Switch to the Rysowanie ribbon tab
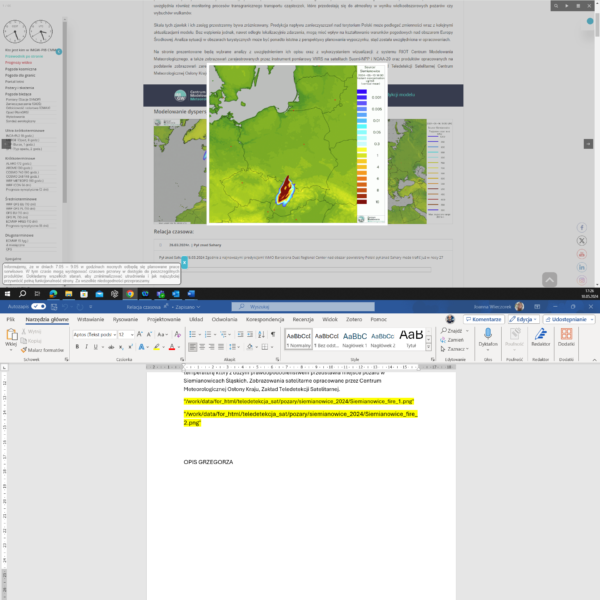Viewport: 600px width, 600px height. click(125, 319)
